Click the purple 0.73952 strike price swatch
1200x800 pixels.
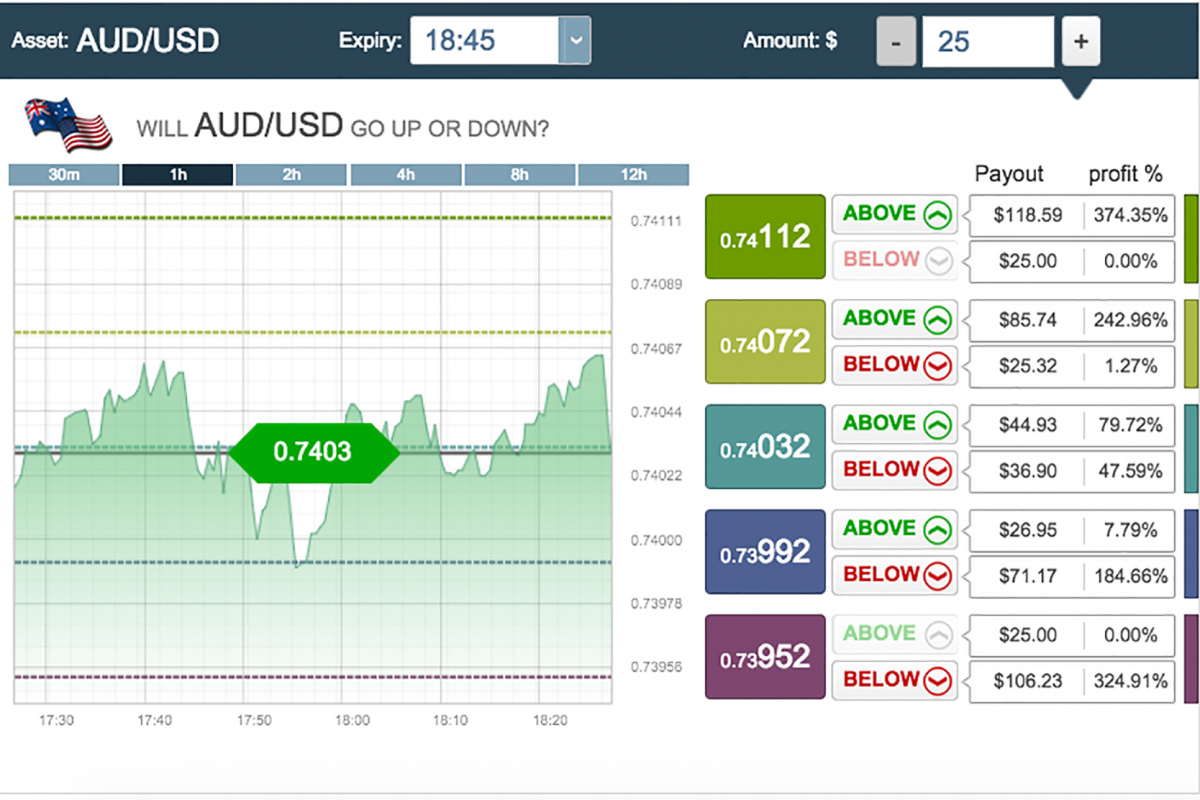point(765,656)
